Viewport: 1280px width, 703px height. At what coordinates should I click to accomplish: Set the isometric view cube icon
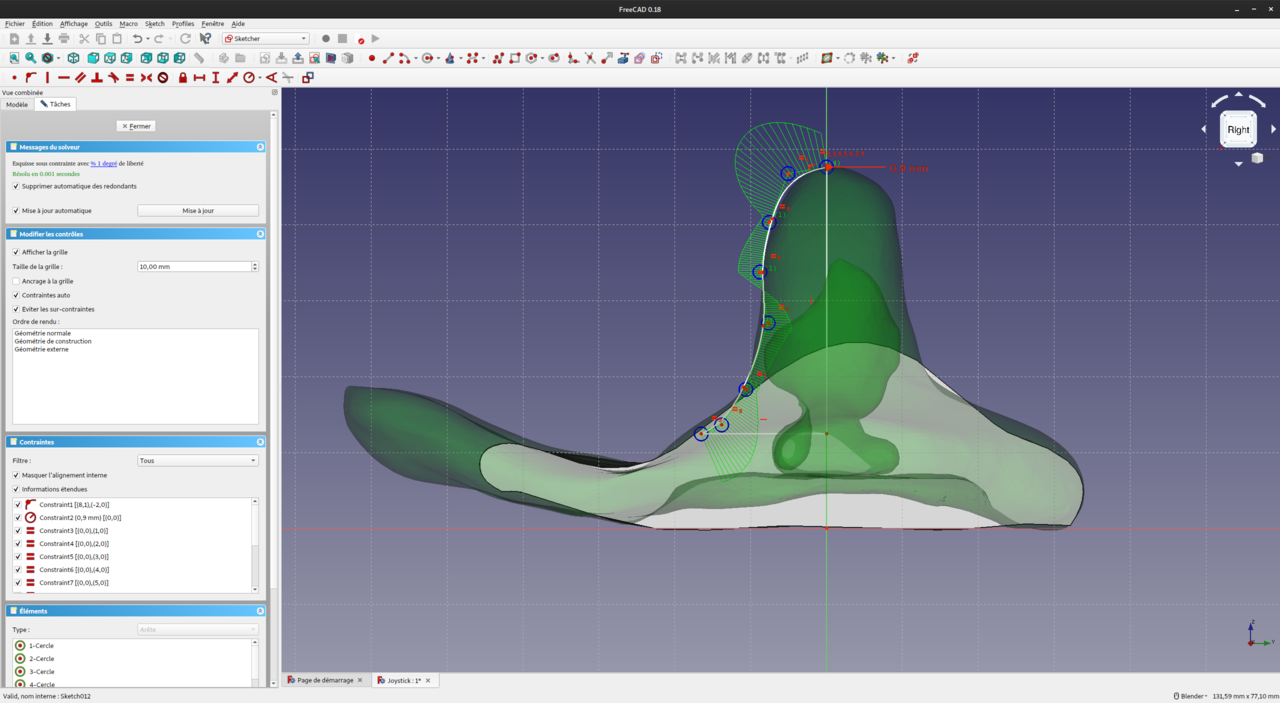click(x=74, y=58)
